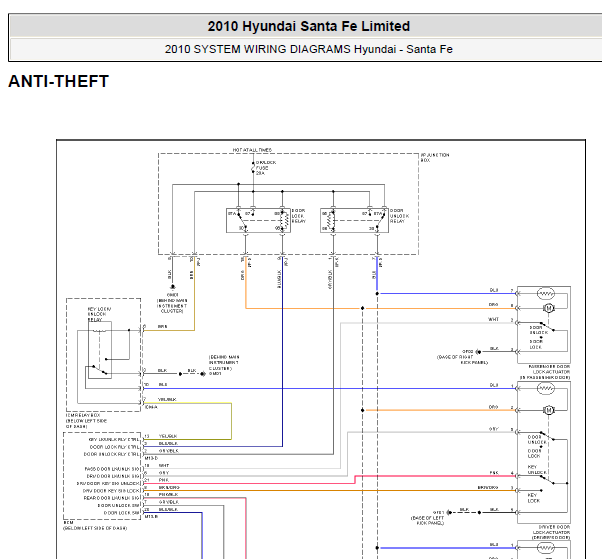The image size is (602, 559).
Task: Click "(BASE OF RIGHT KICK PANEL)" ground note
Action: [x=462, y=359]
